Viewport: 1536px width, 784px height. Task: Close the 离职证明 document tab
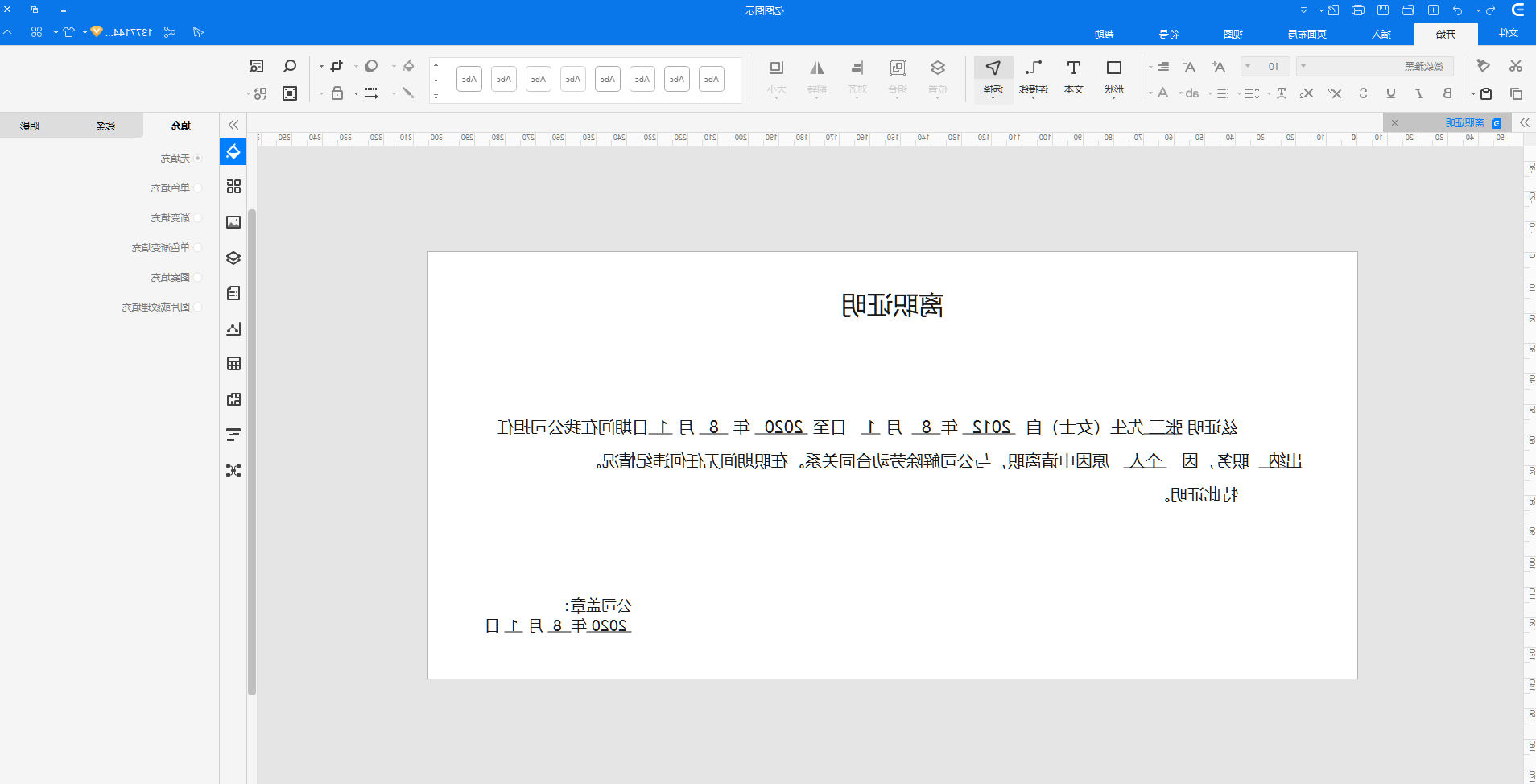point(1394,123)
